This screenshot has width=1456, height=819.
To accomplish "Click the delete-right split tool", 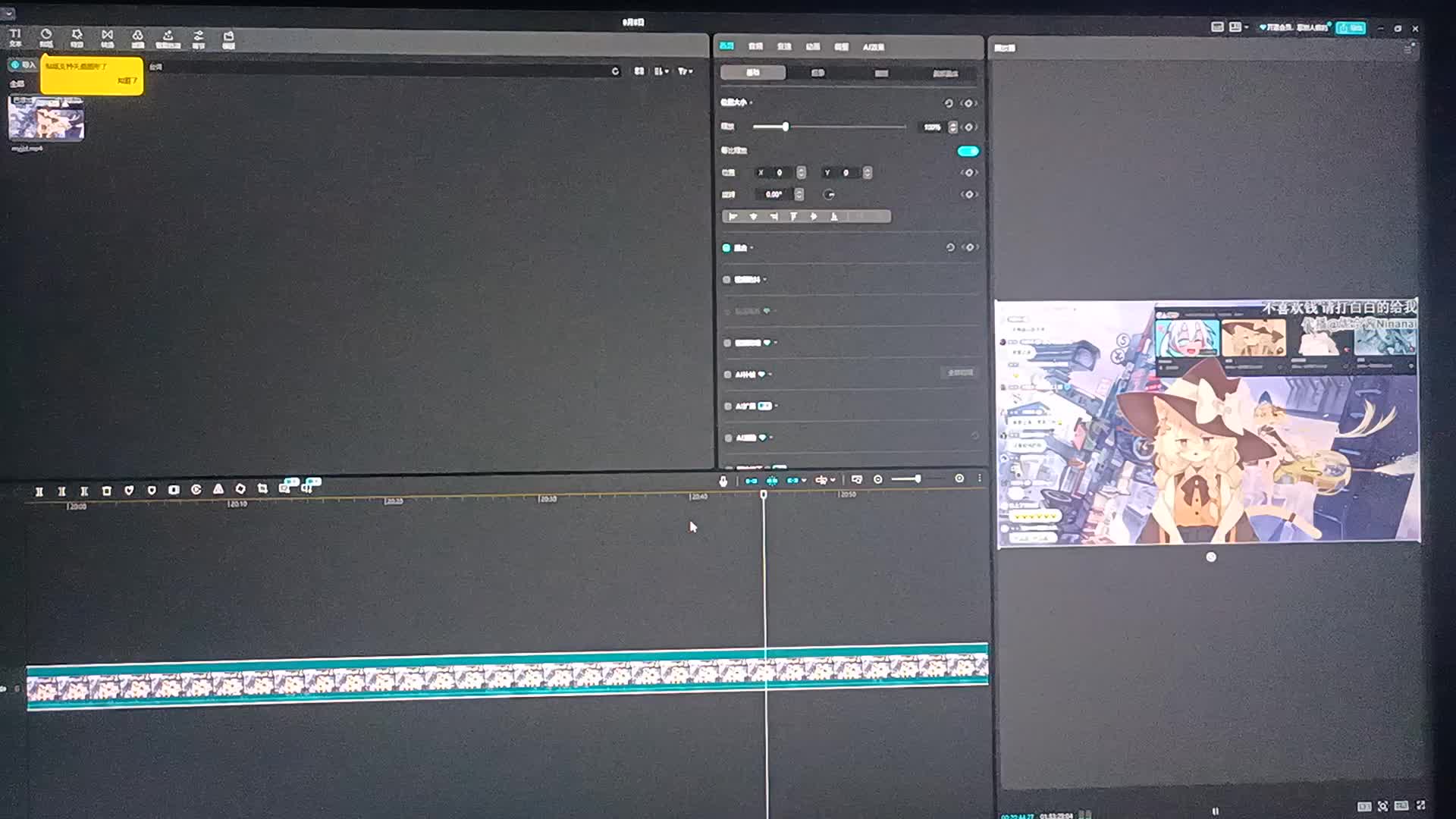I will [84, 491].
